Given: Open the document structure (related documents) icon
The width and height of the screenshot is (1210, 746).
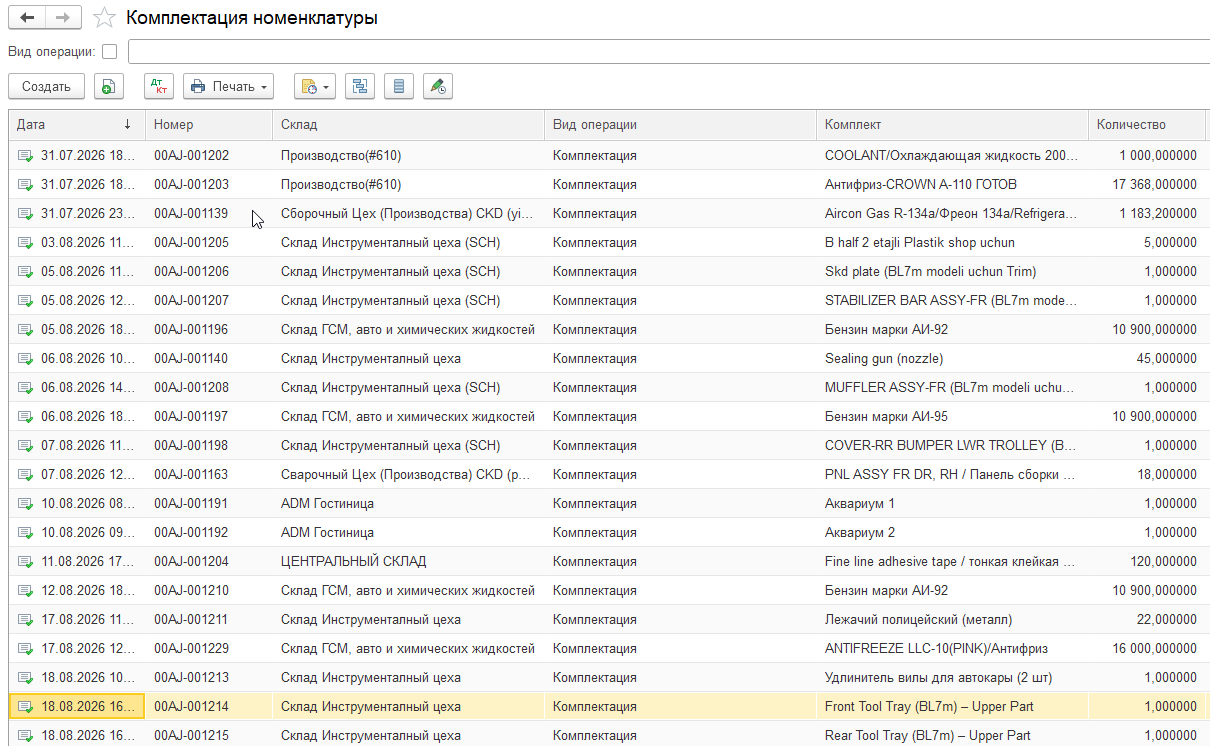Looking at the screenshot, I should [359, 87].
